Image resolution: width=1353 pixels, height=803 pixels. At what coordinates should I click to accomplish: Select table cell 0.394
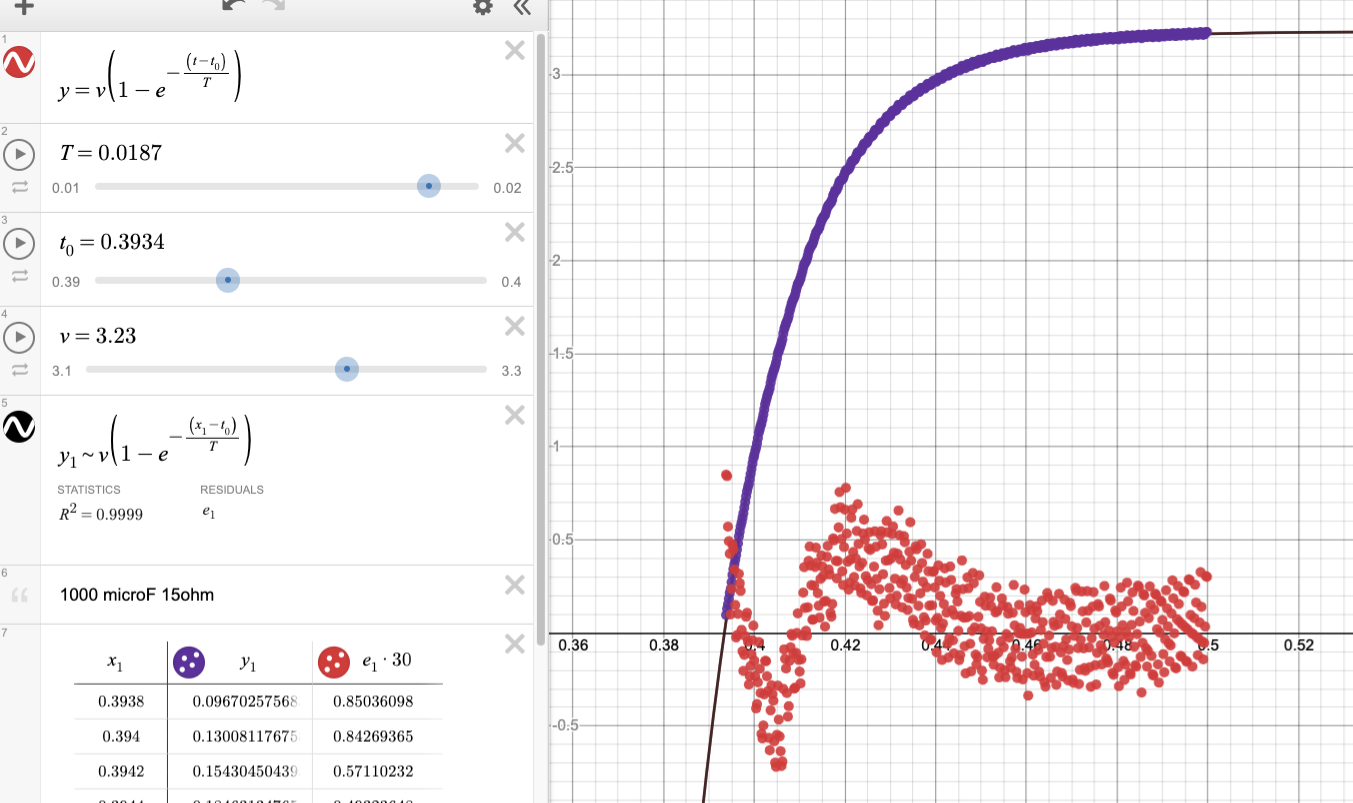121,736
